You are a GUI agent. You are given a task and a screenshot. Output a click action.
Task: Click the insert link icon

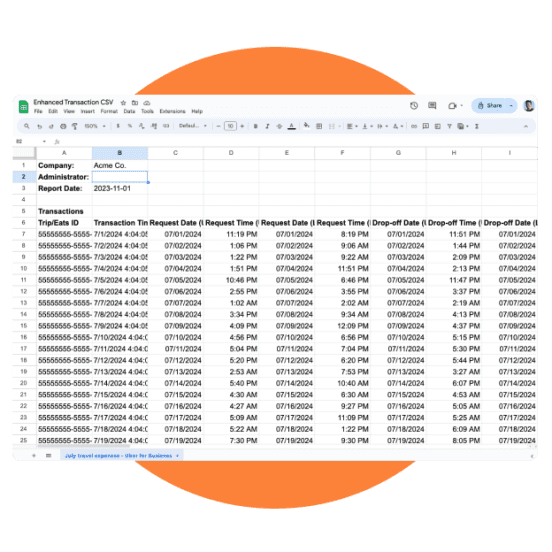click(x=414, y=126)
